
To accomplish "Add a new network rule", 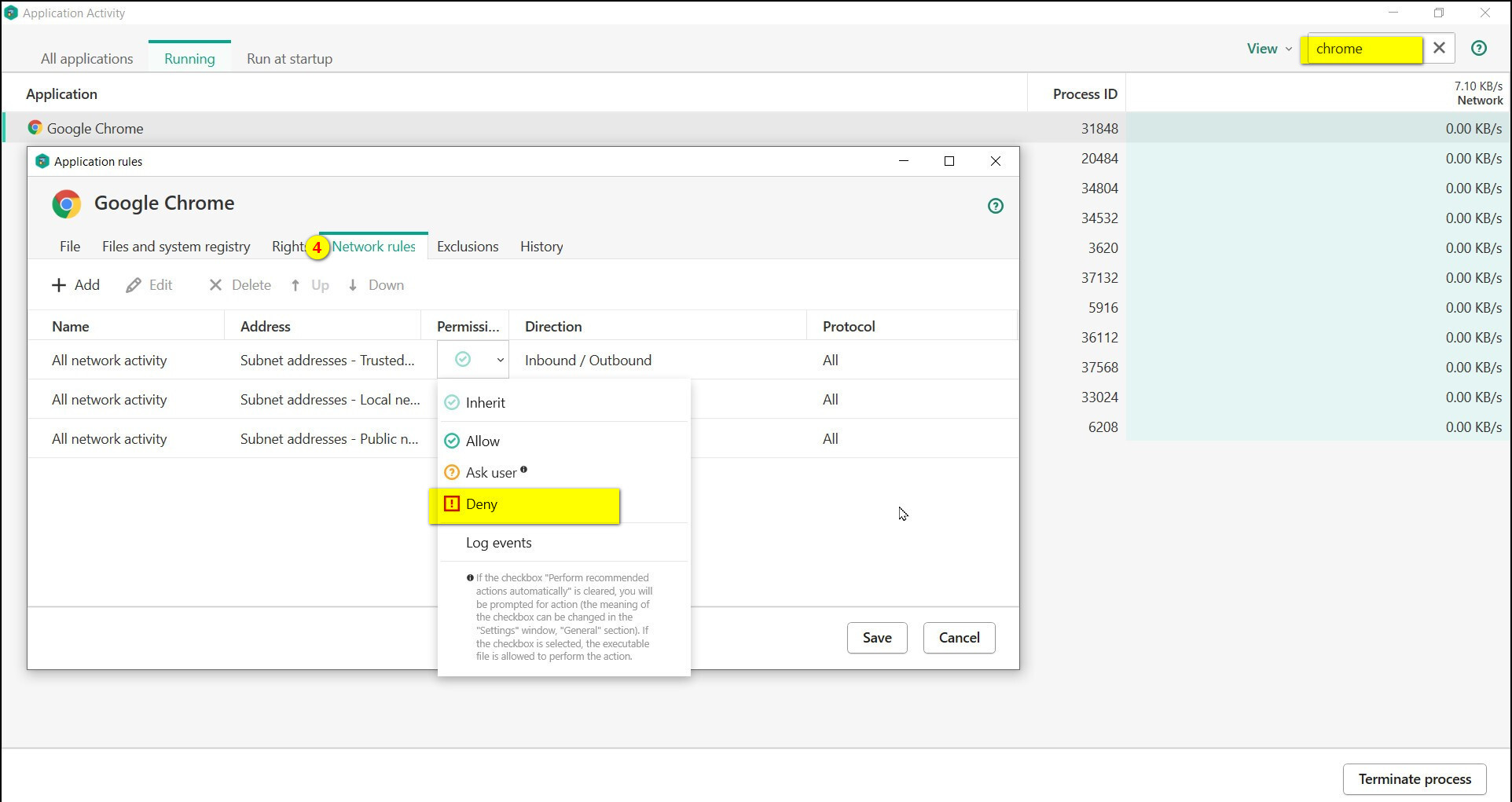I will (75, 285).
